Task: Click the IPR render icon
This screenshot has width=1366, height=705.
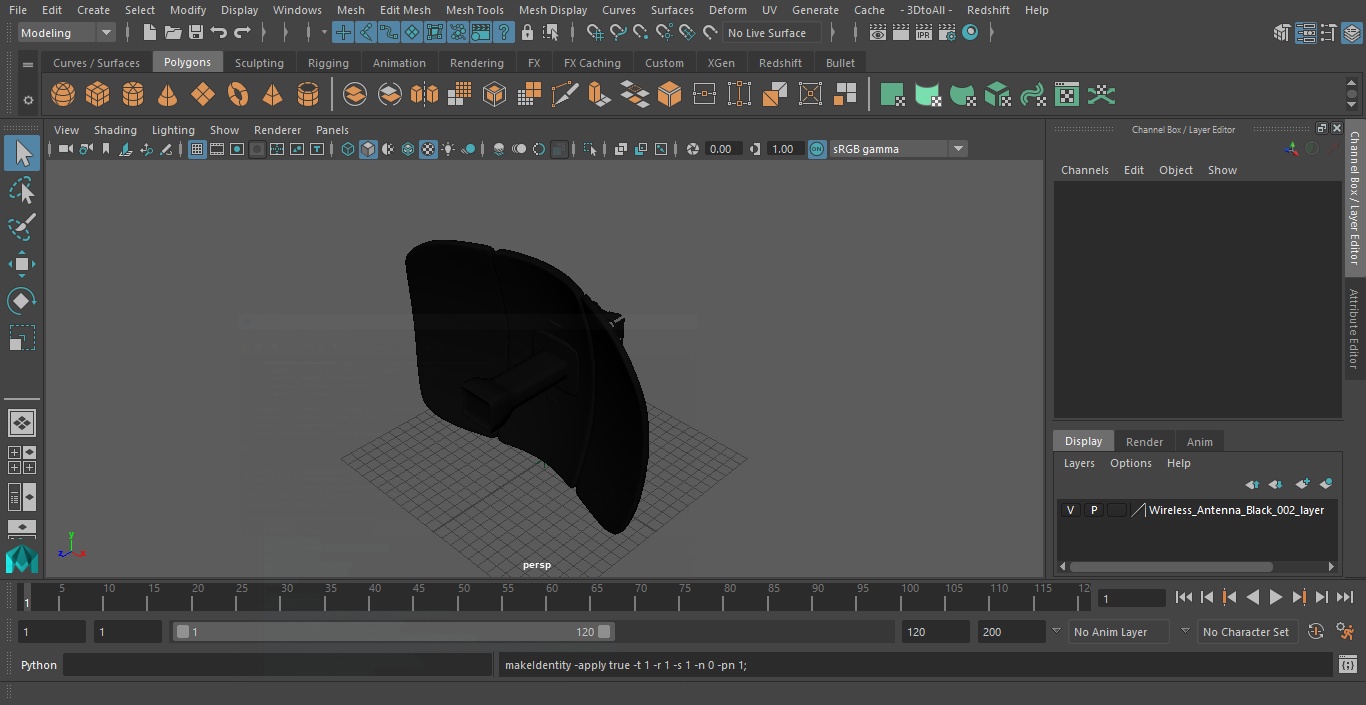Action: coord(923,33)
